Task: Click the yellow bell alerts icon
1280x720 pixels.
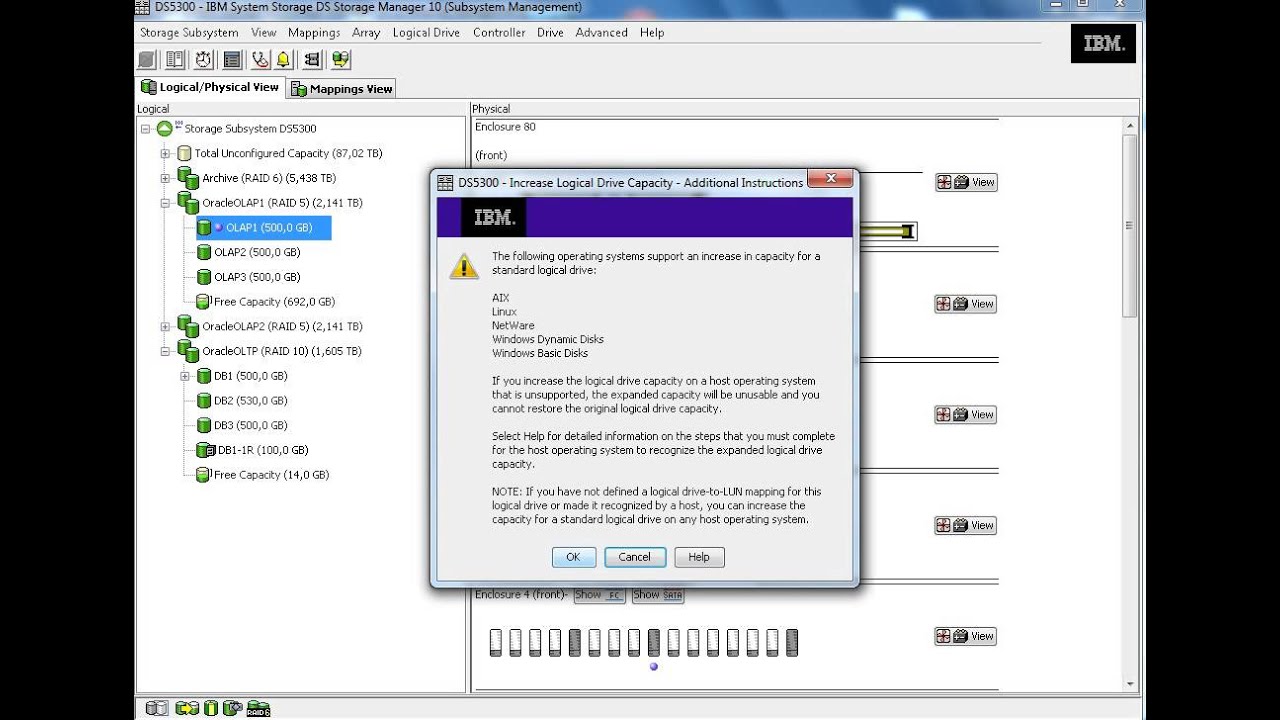Action: [283, 60]
